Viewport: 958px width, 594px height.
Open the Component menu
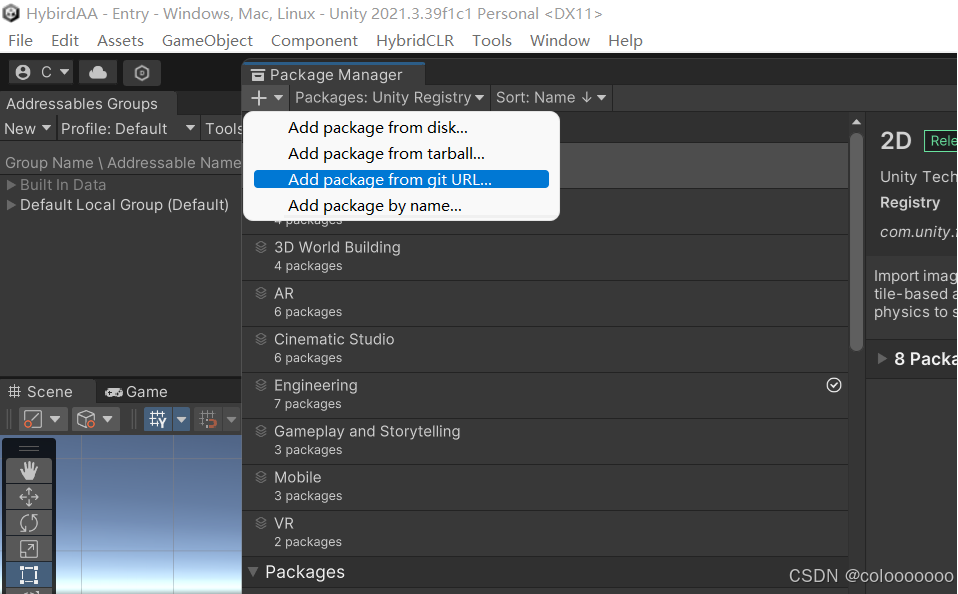(x=314, y=40)
